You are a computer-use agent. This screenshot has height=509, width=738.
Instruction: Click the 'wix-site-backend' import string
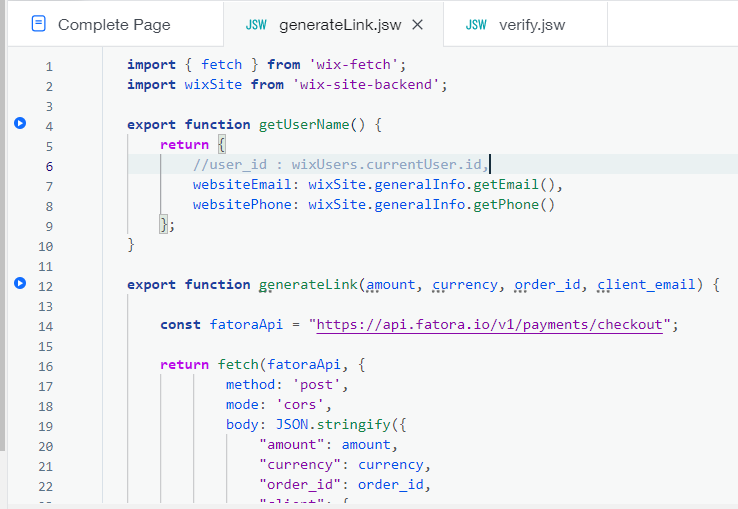coord(366,85)
